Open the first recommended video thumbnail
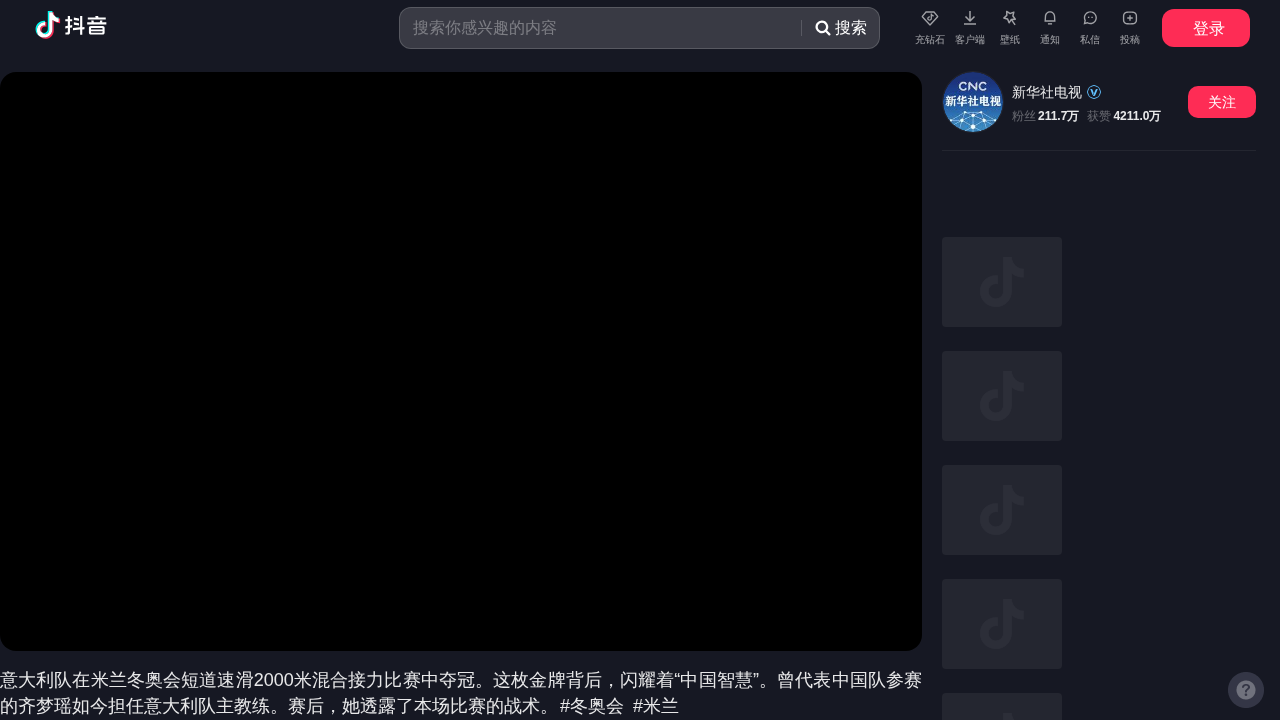 point(1001,282)
